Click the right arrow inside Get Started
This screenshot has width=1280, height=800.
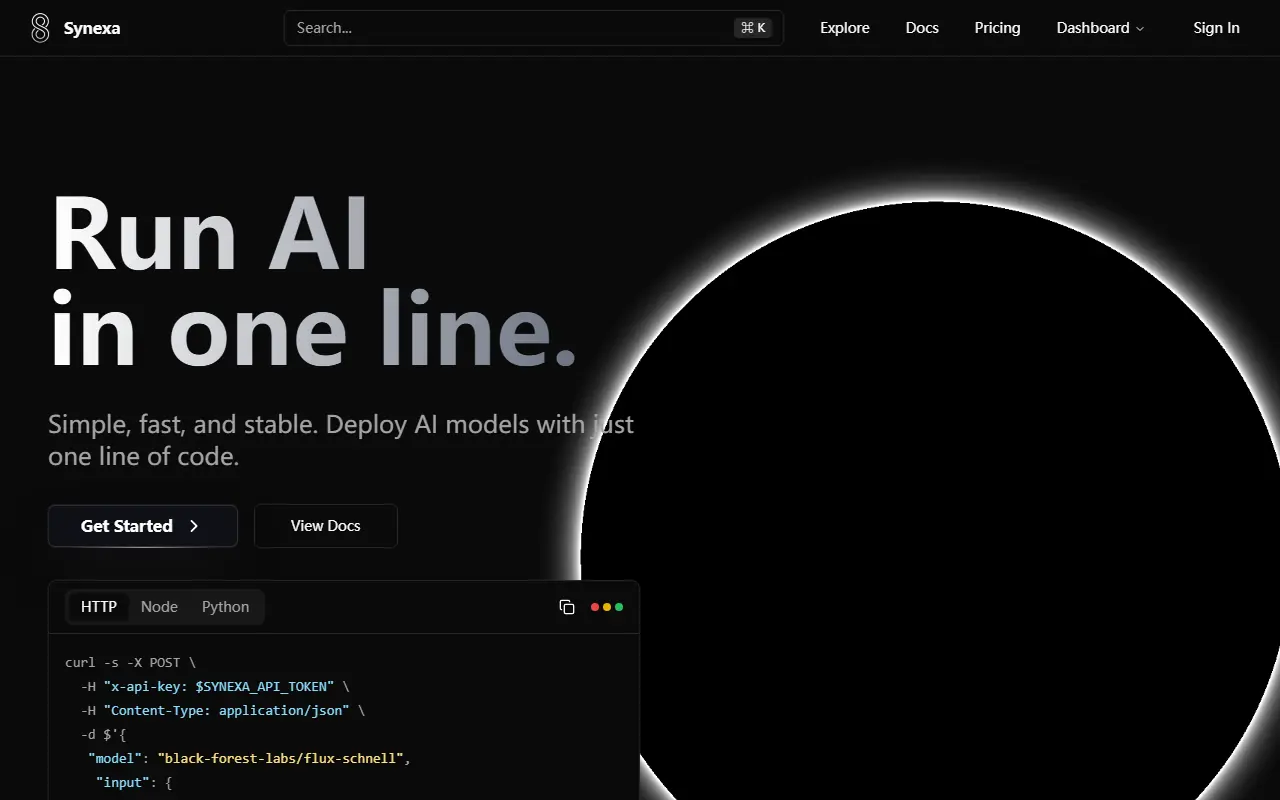(x=194, y=526)
